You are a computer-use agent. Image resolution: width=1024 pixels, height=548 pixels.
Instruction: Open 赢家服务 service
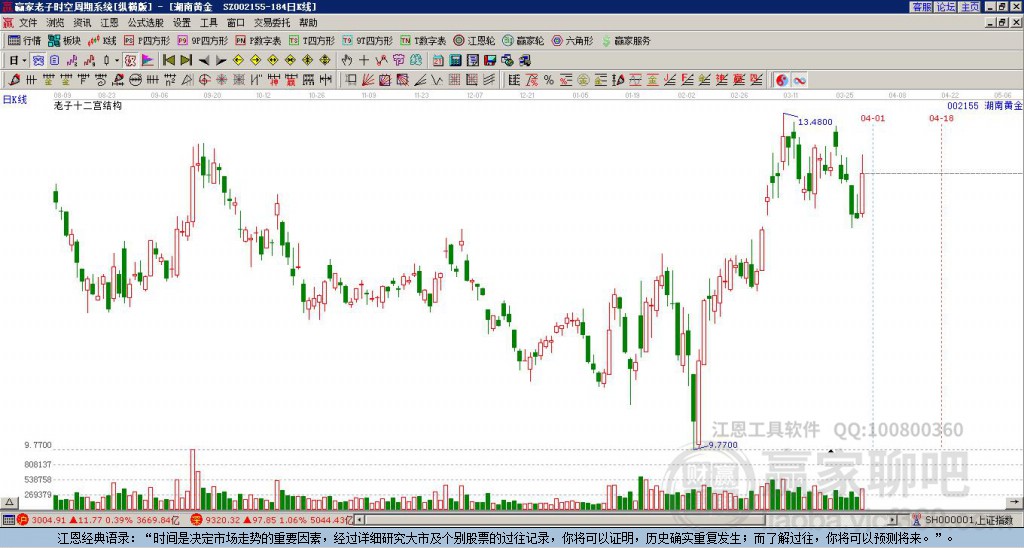coord(626,40)
